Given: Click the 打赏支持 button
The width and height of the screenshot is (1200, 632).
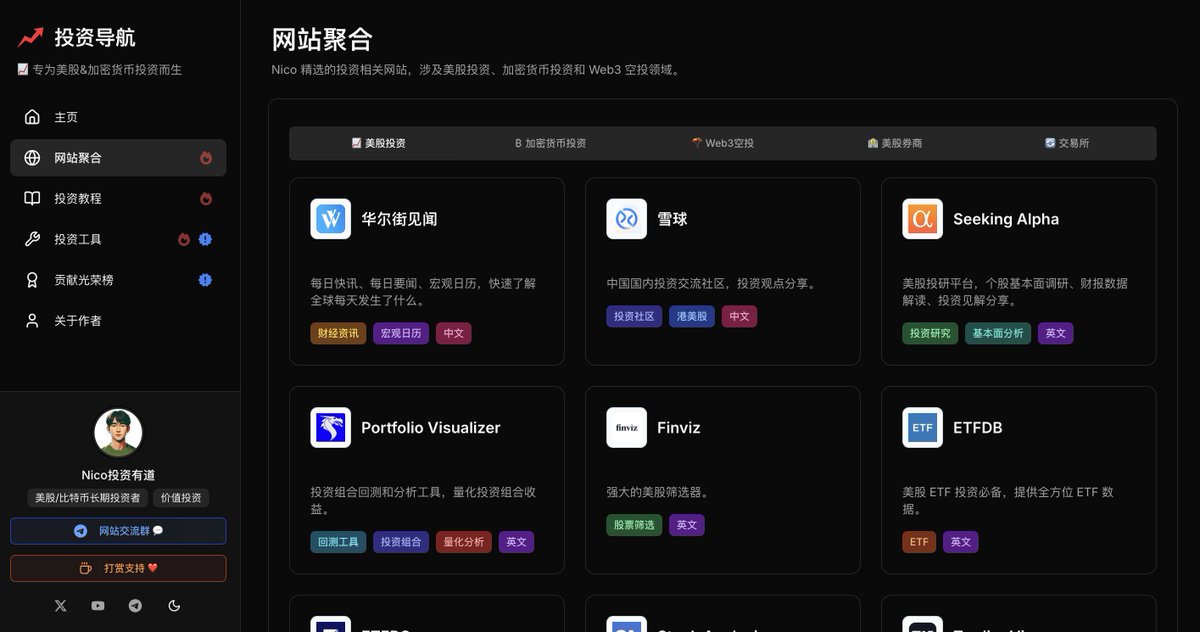Looking at the screenshot, I should (118, 567).
